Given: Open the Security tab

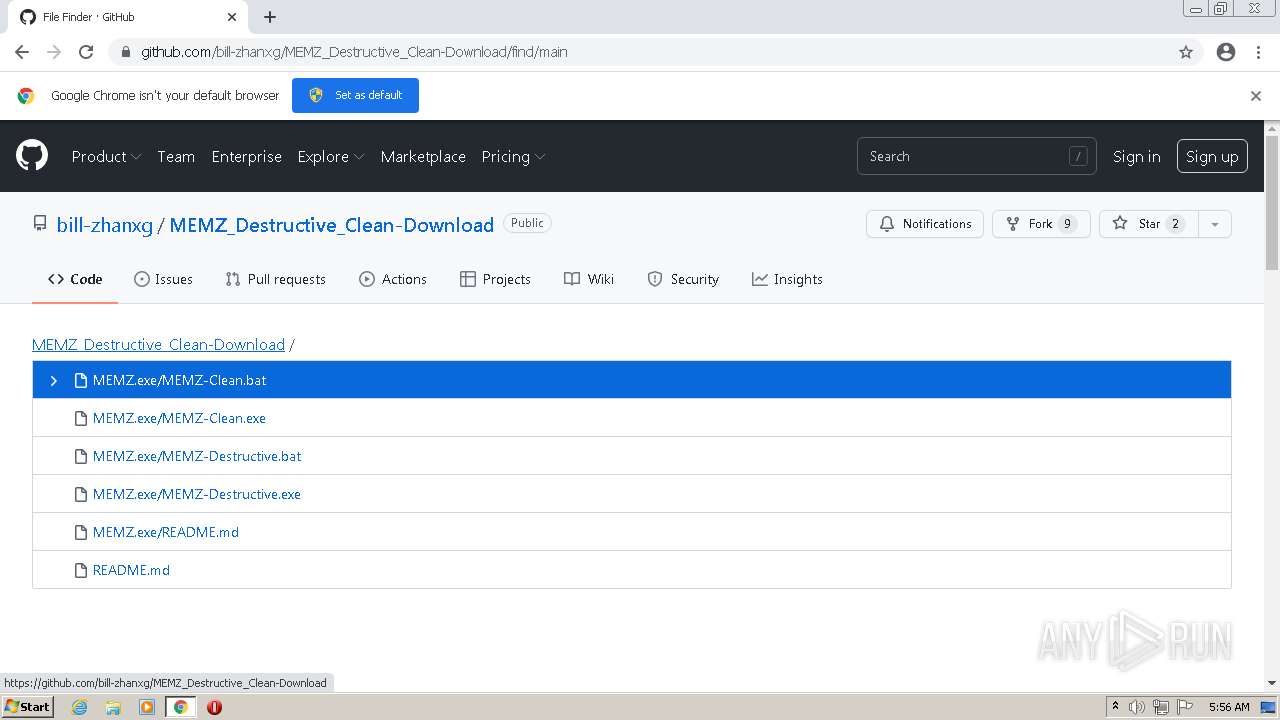Looking at the screenshot, I should (683, 279).
